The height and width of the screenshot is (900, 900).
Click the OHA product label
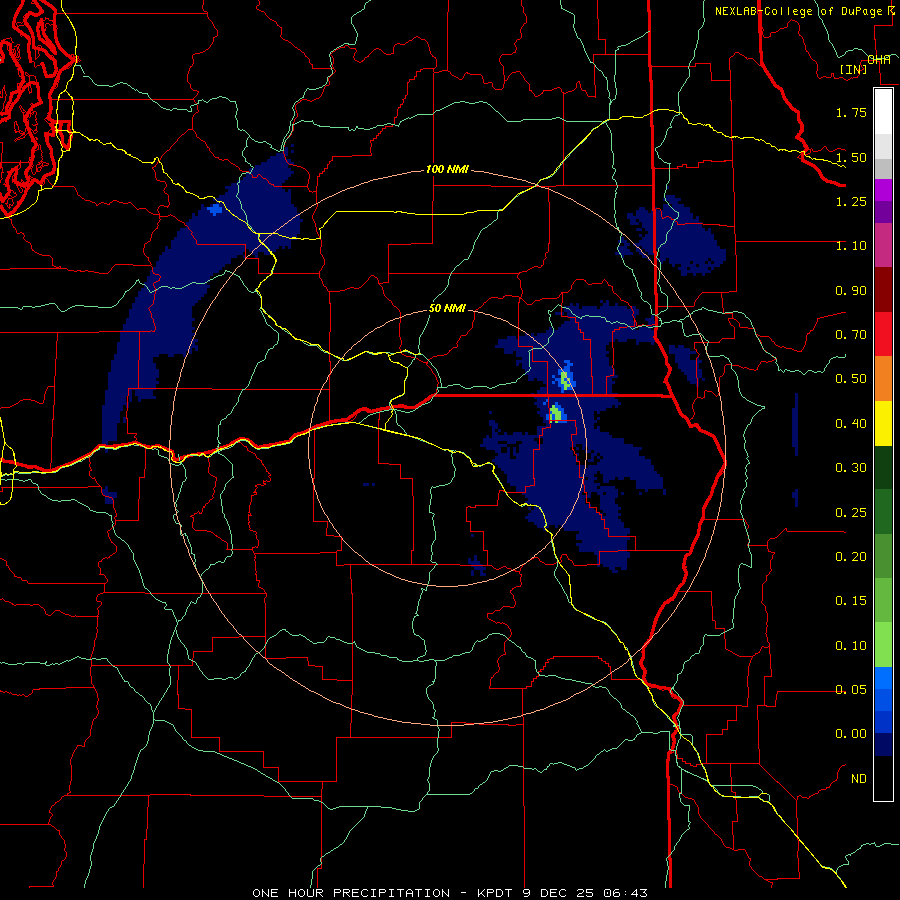[879, 60]
